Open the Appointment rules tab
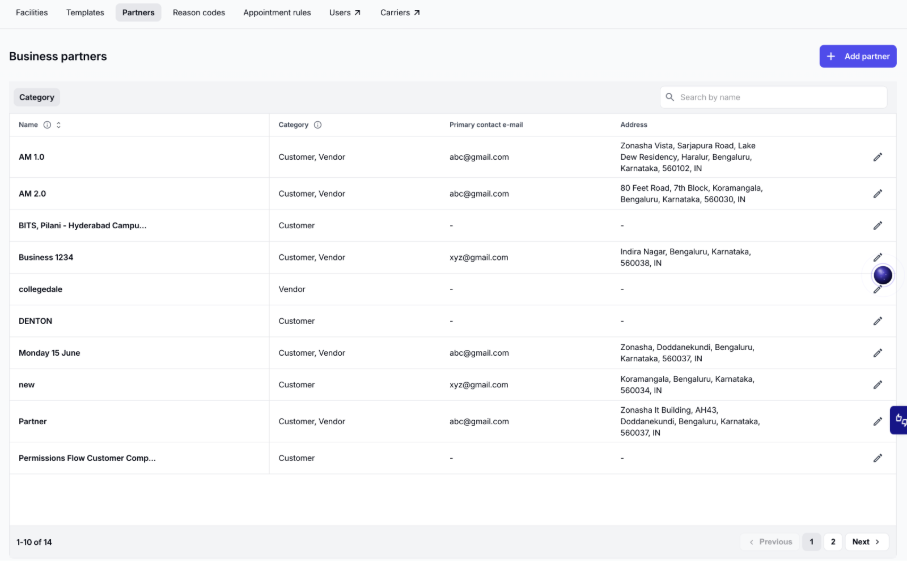 [x=277, y=12]
